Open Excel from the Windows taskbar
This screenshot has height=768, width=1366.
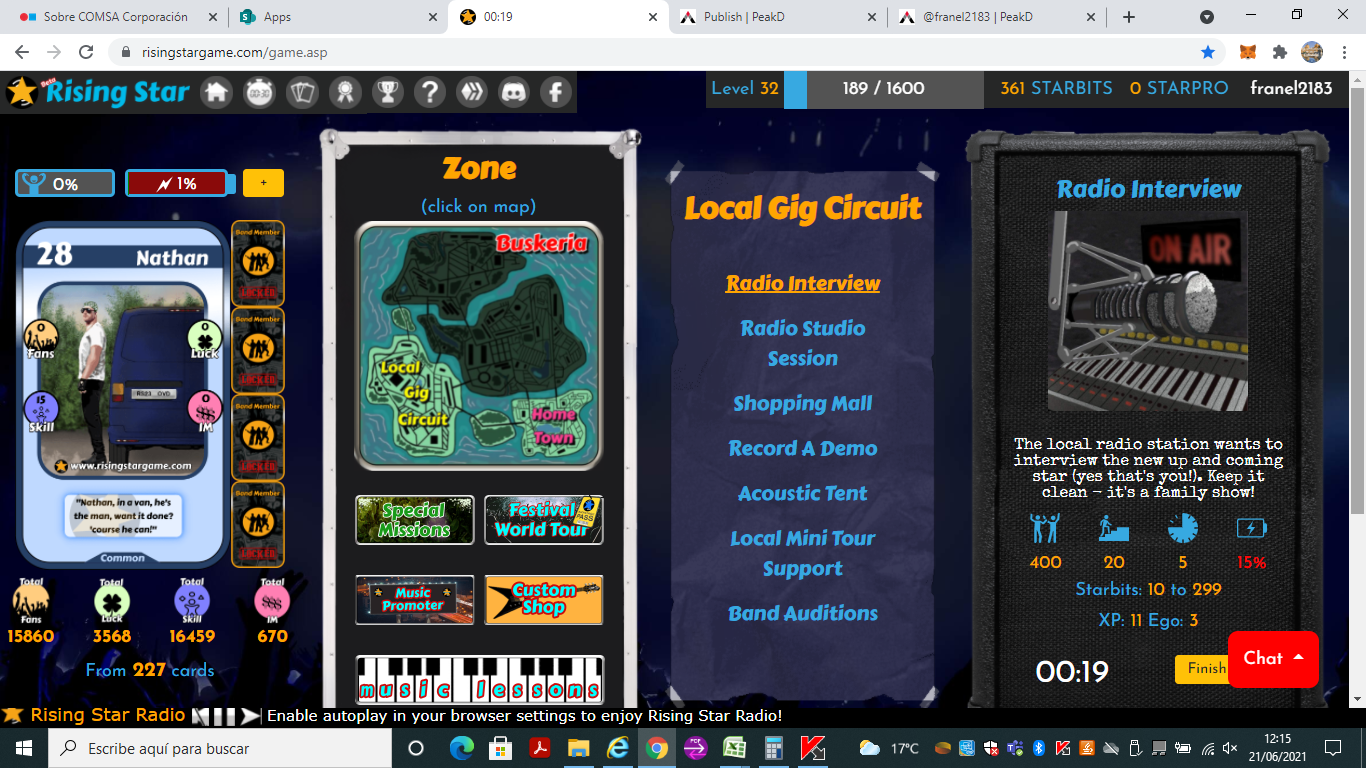point(734,748)
